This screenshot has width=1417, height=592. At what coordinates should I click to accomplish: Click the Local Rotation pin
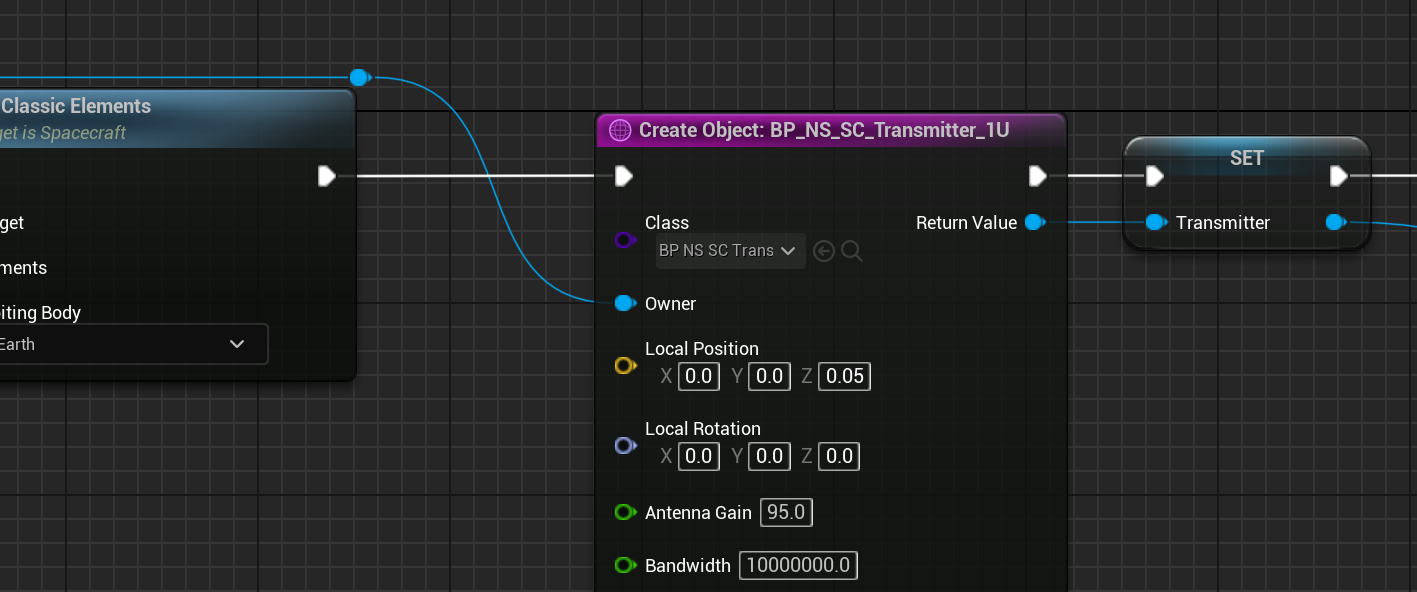[625, 446]
